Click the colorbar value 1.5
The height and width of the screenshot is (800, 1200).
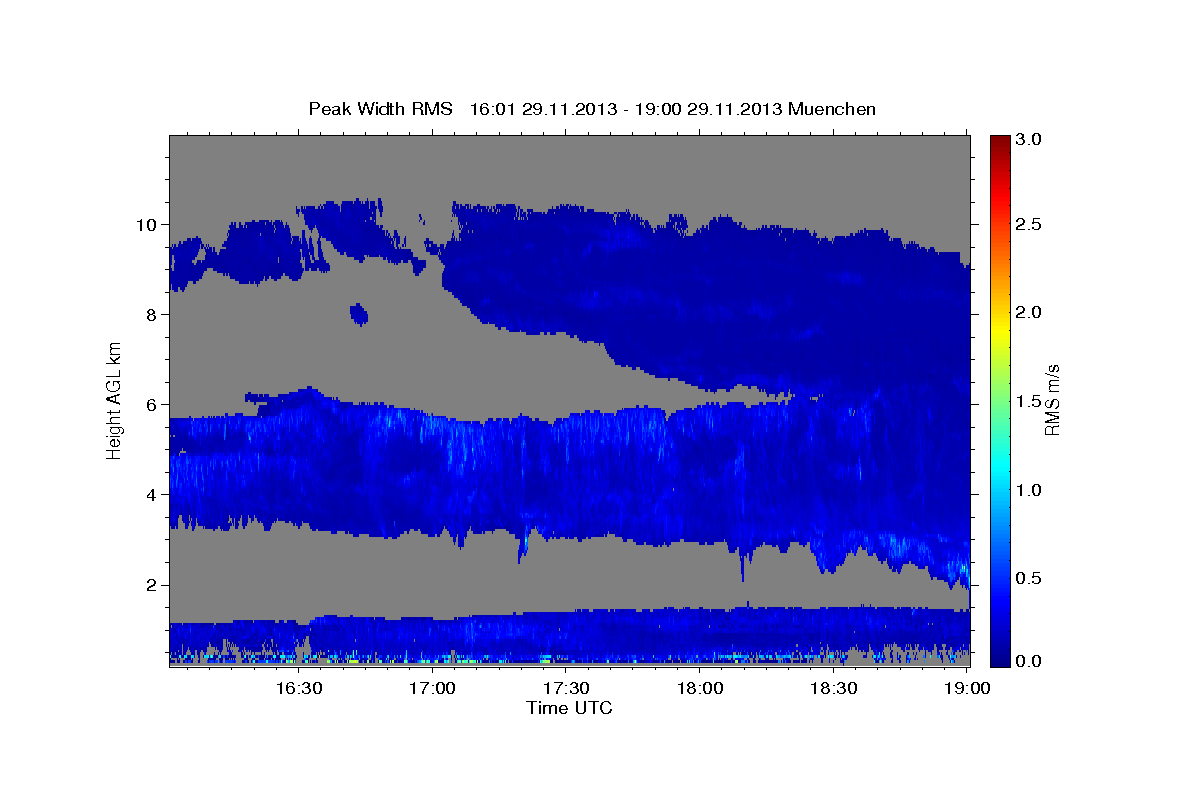click(1030, 401)
